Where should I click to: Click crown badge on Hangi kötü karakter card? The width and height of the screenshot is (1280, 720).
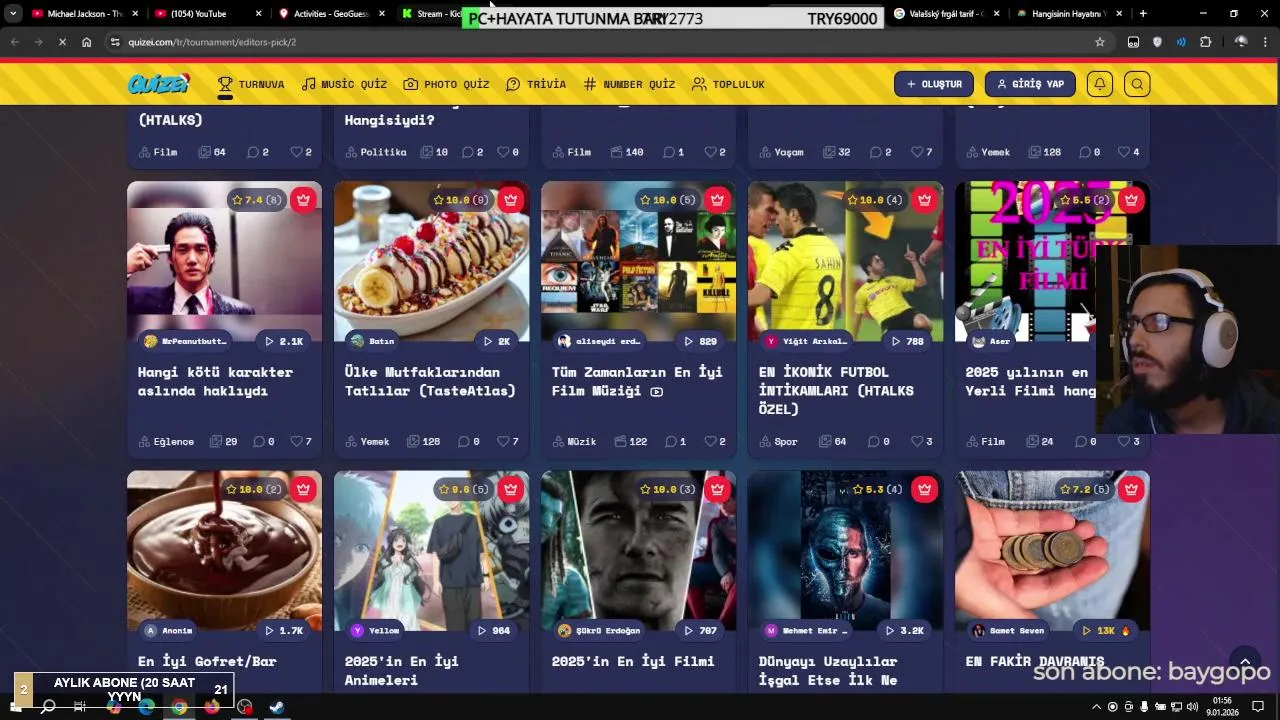click(303, 200)
